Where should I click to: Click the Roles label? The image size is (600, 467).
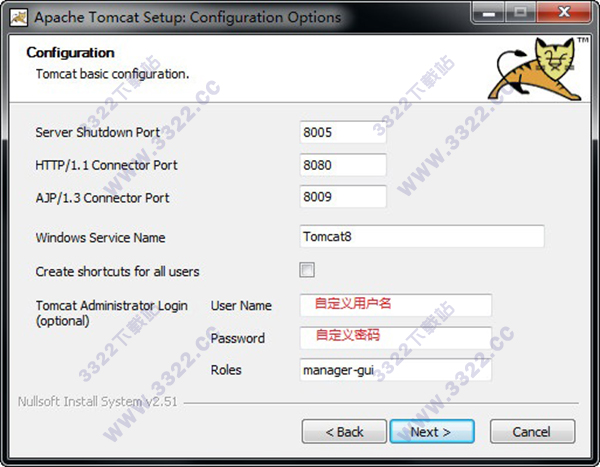pos(226,370)
